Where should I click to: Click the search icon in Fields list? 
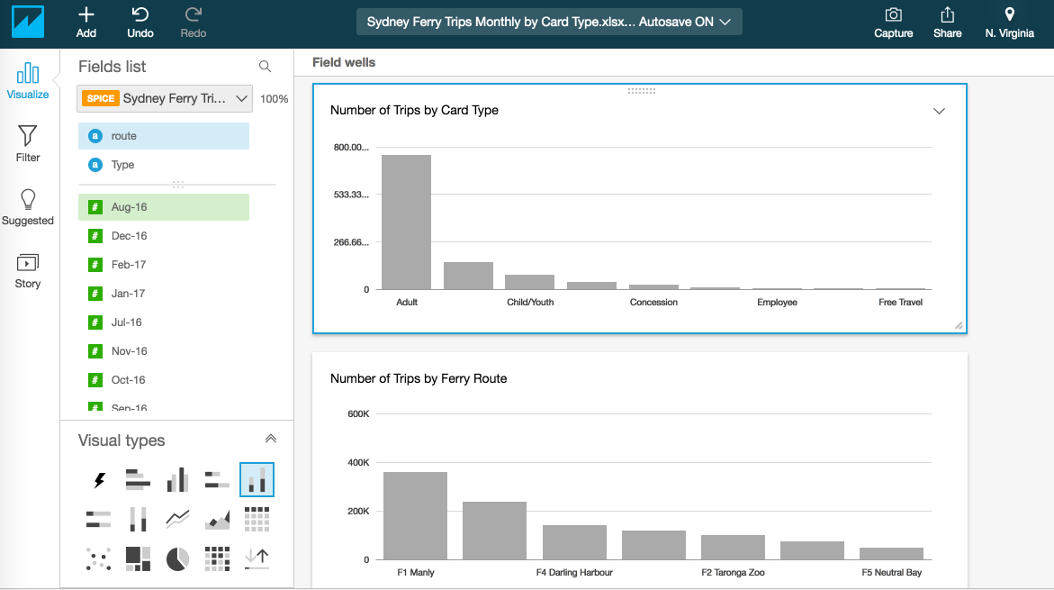265,67
